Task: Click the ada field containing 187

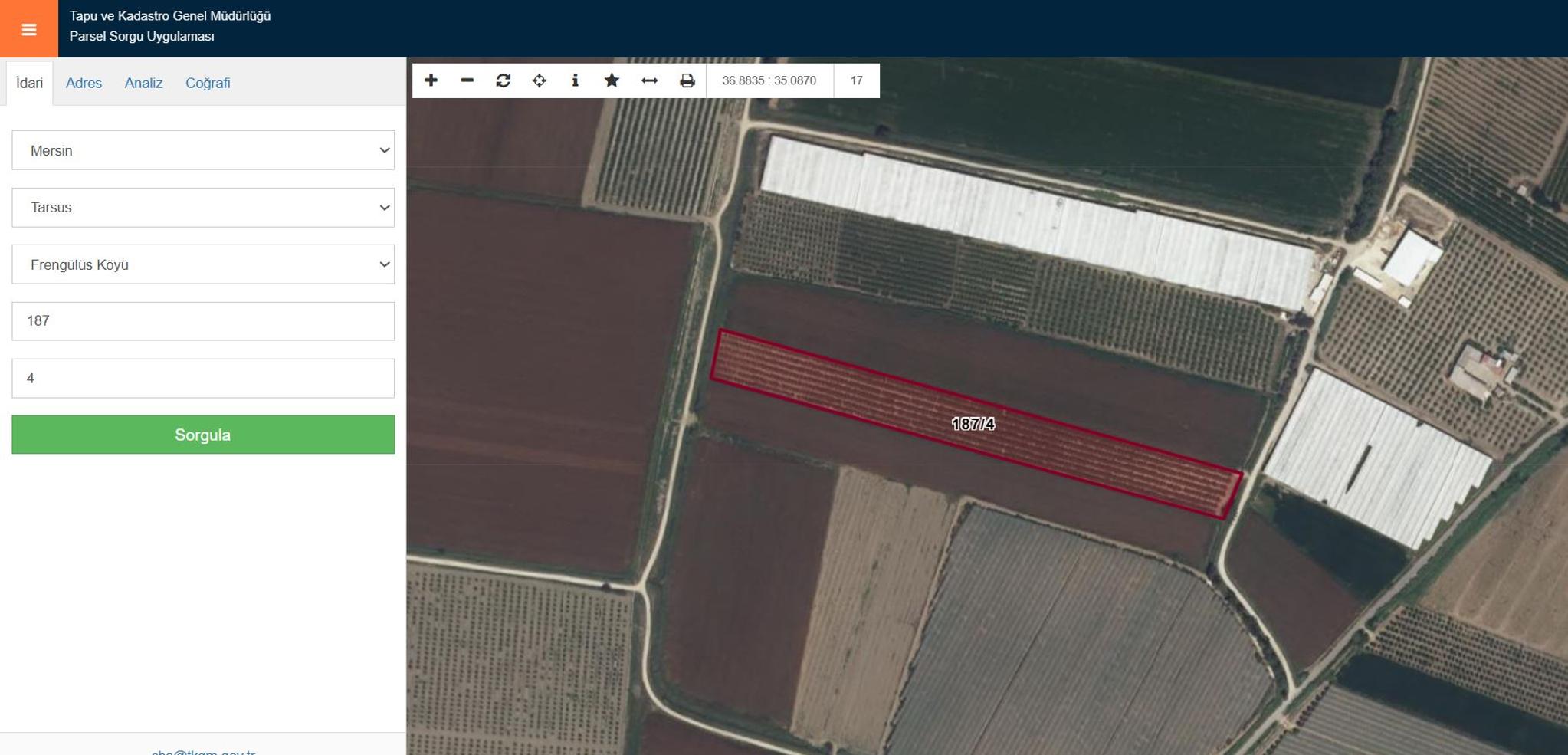Action: (x=203, y=321)
